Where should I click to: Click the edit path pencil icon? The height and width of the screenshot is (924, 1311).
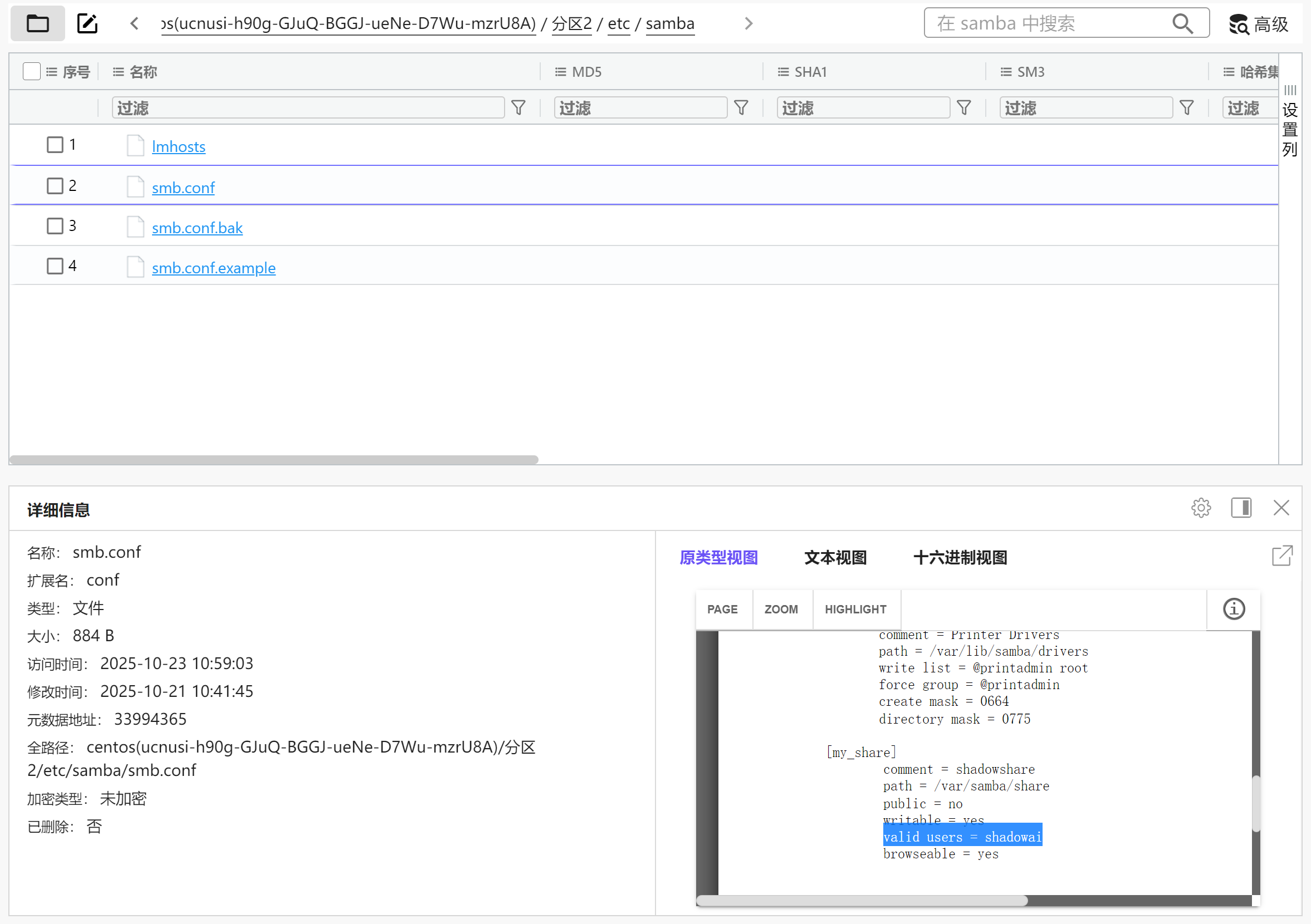point(87,23)
